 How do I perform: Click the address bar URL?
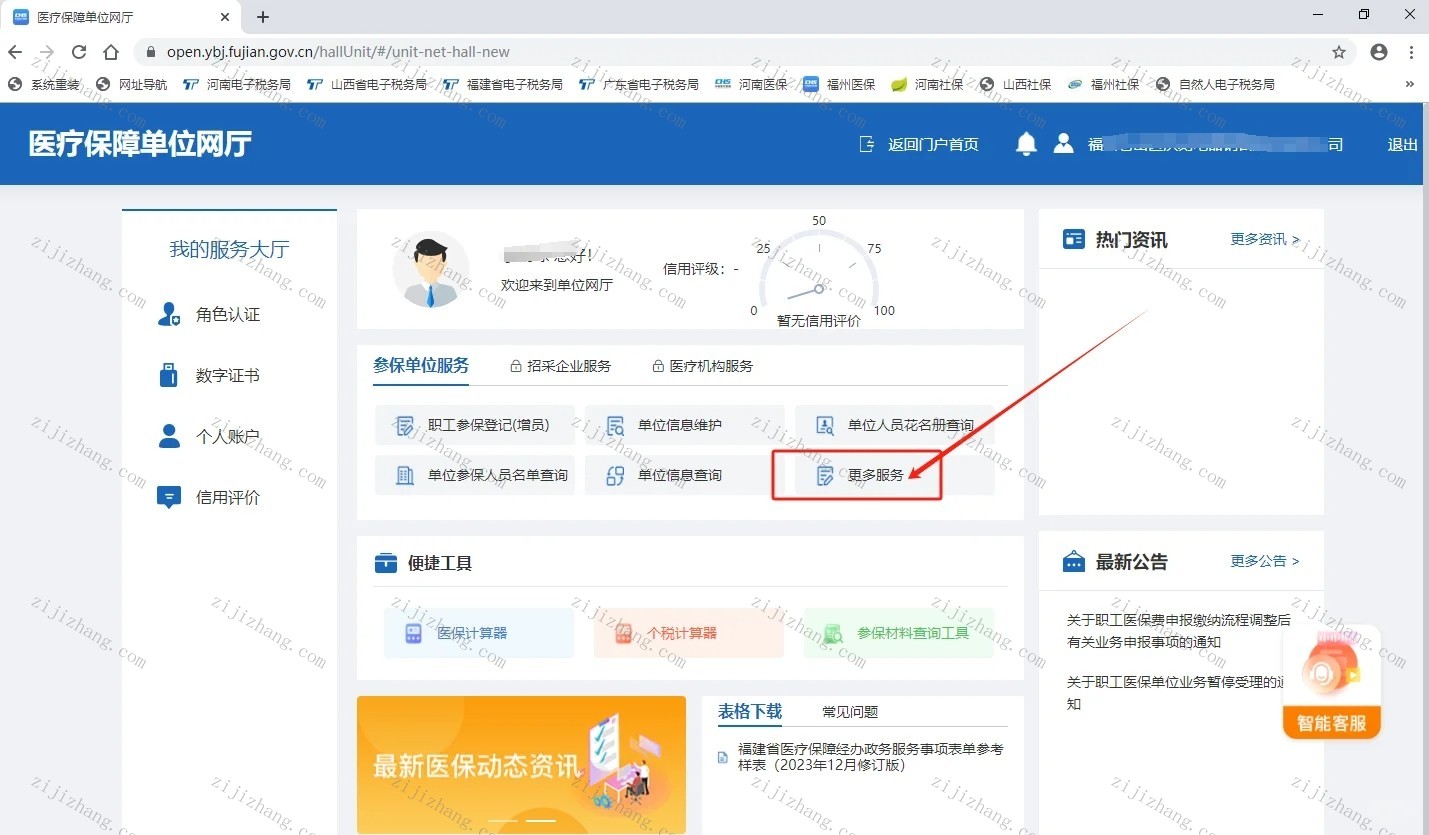[338, 52]
